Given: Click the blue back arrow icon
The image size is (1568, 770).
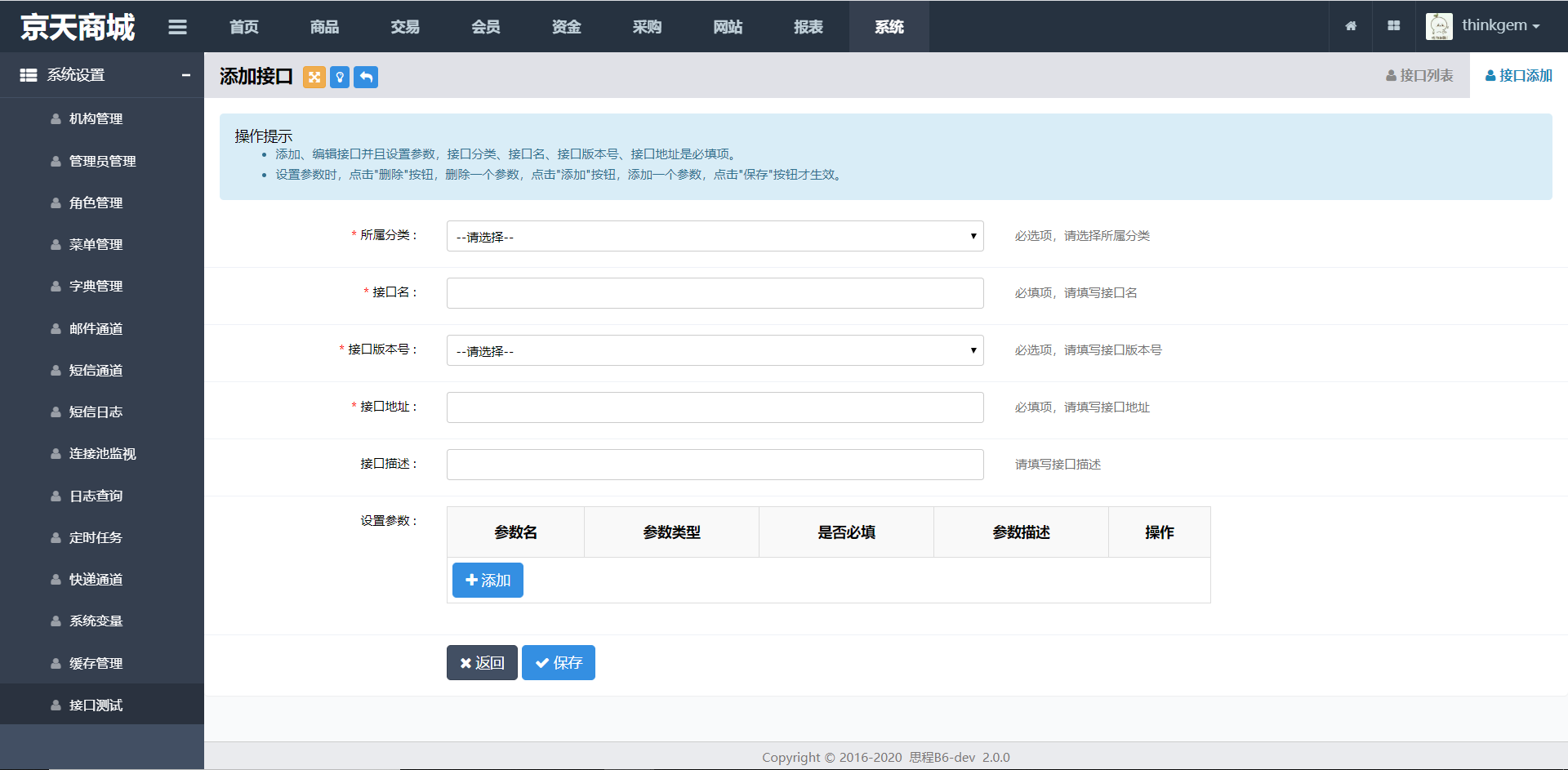Looking at the screenshot, I should click(x=366, y=77).
